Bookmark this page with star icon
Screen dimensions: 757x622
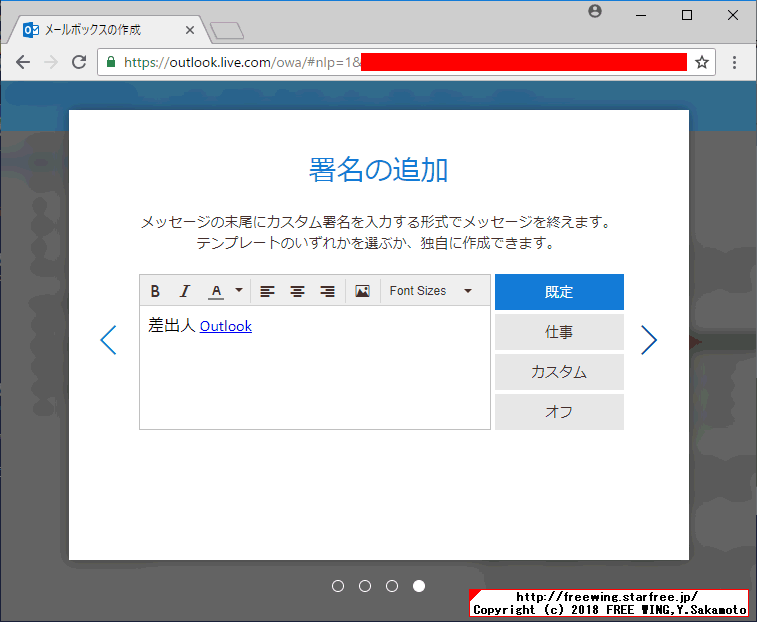click(x=701, y=62)
